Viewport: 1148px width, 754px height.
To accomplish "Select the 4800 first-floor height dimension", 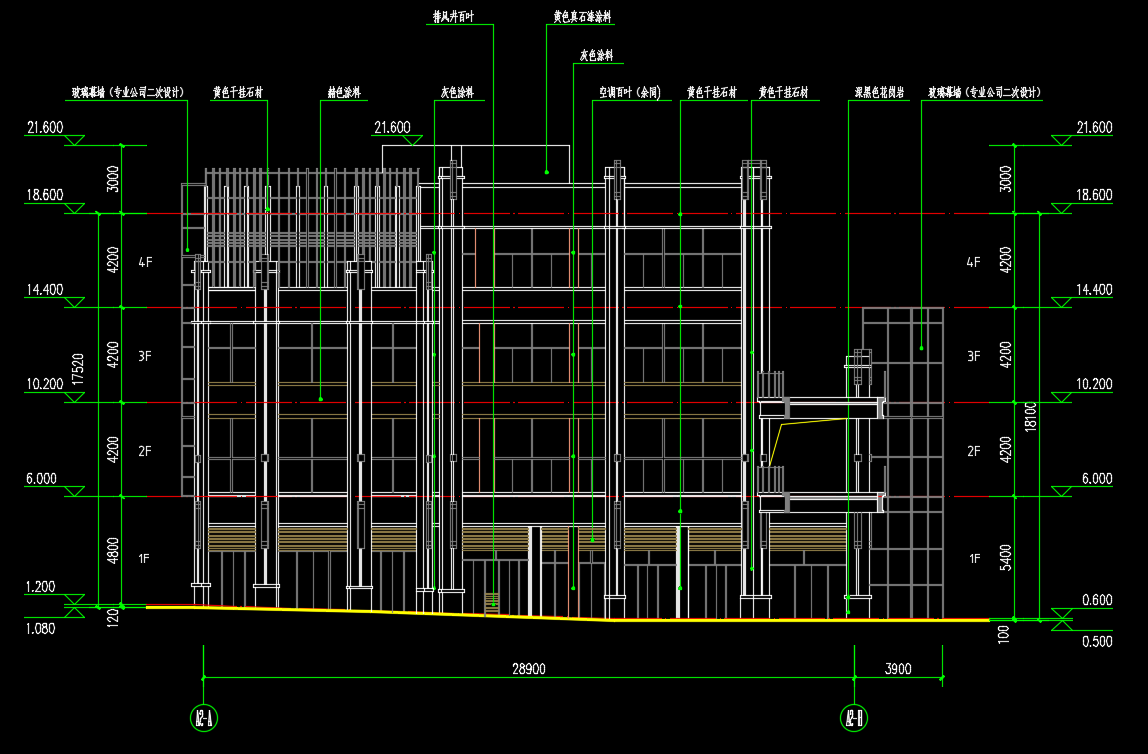I will tap(113, 551).
